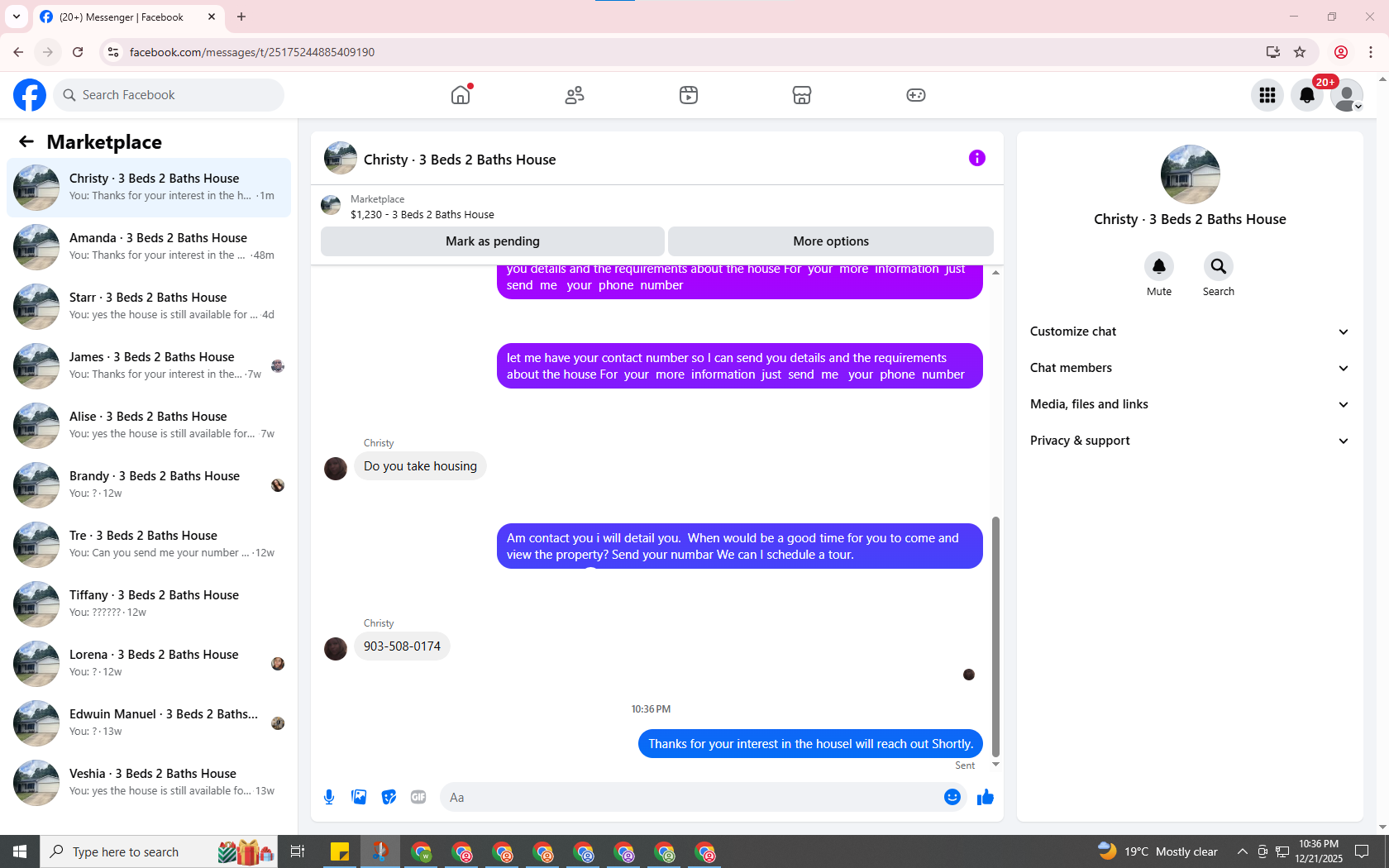
Task: Open new browser tab
Action: (241, 17)
